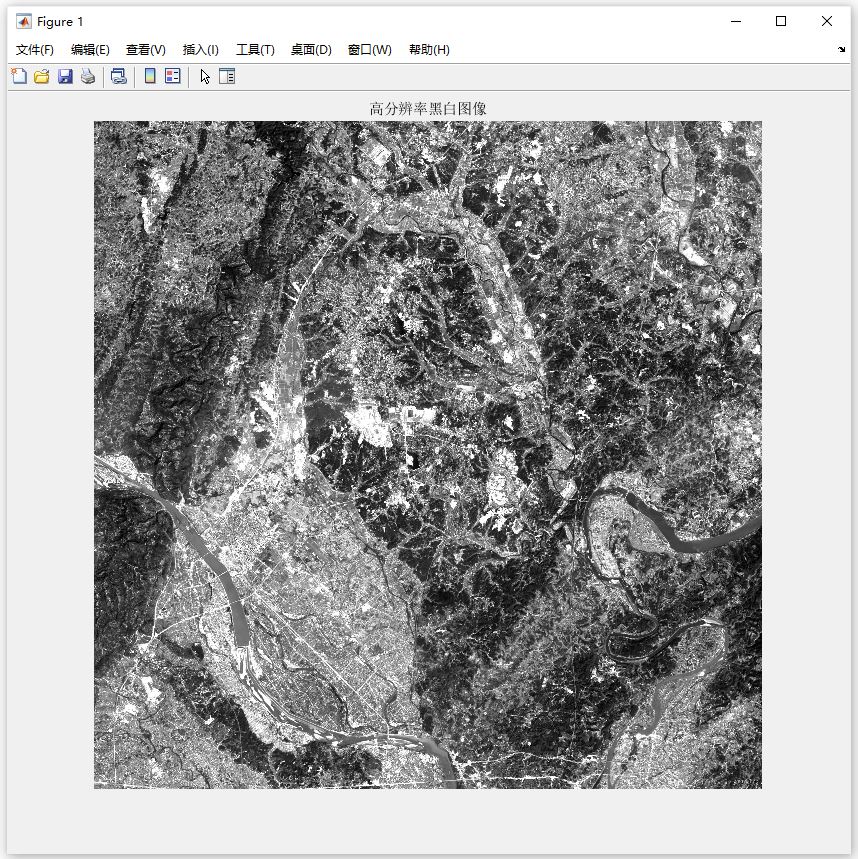Open the 插入(I) menu
858x859 pixels.
coord(201,50)
